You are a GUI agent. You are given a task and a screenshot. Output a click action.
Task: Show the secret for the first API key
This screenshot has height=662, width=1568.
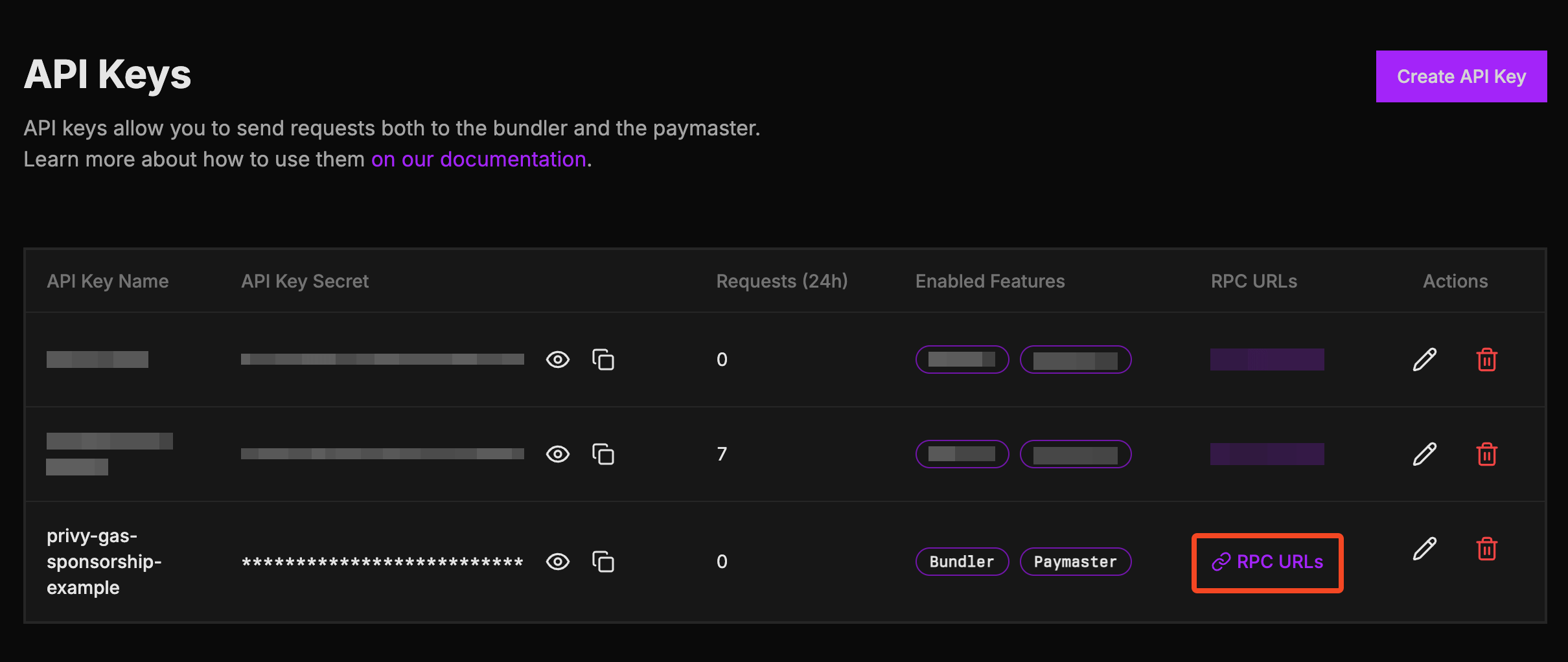point(557,360)
